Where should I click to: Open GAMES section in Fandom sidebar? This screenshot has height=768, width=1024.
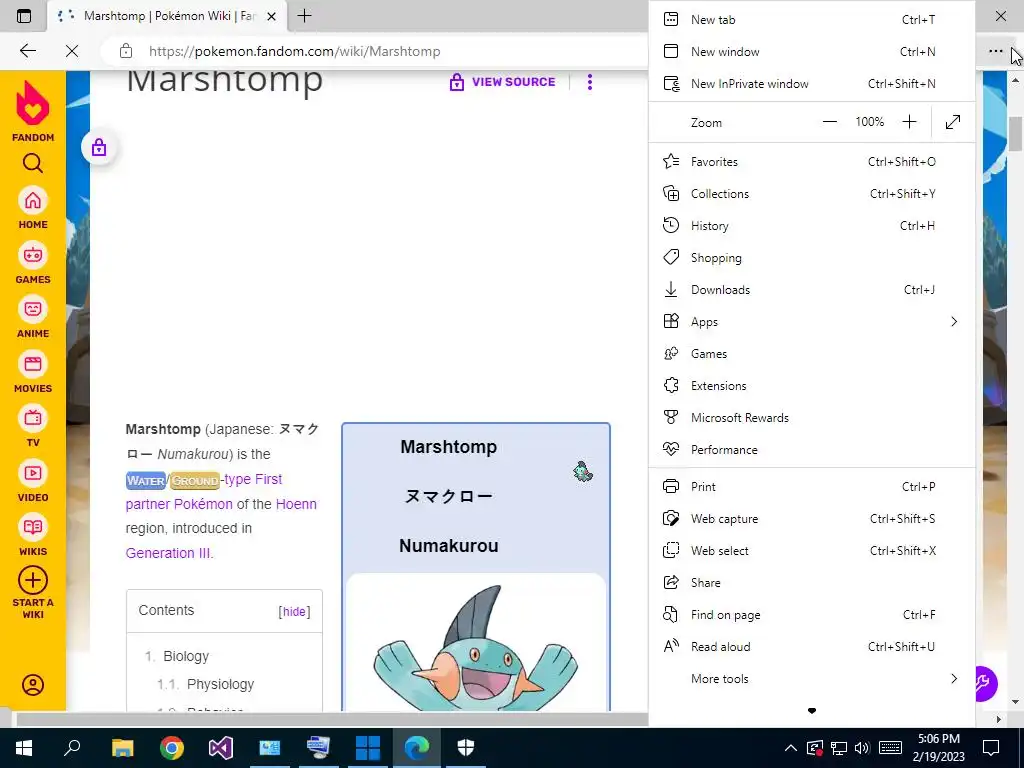tap(33, 263)
